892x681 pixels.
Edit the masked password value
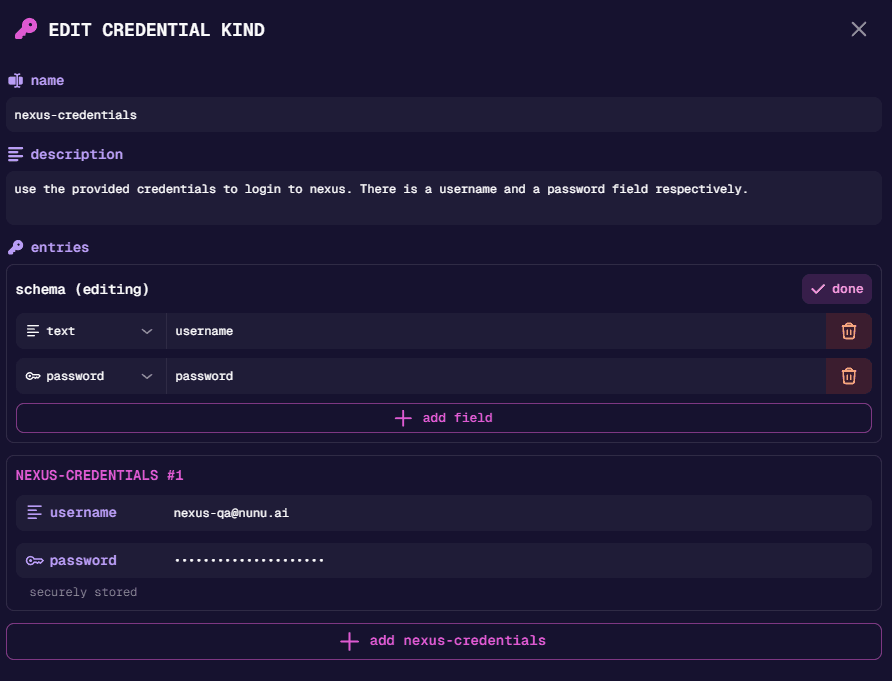click(444, 561)
